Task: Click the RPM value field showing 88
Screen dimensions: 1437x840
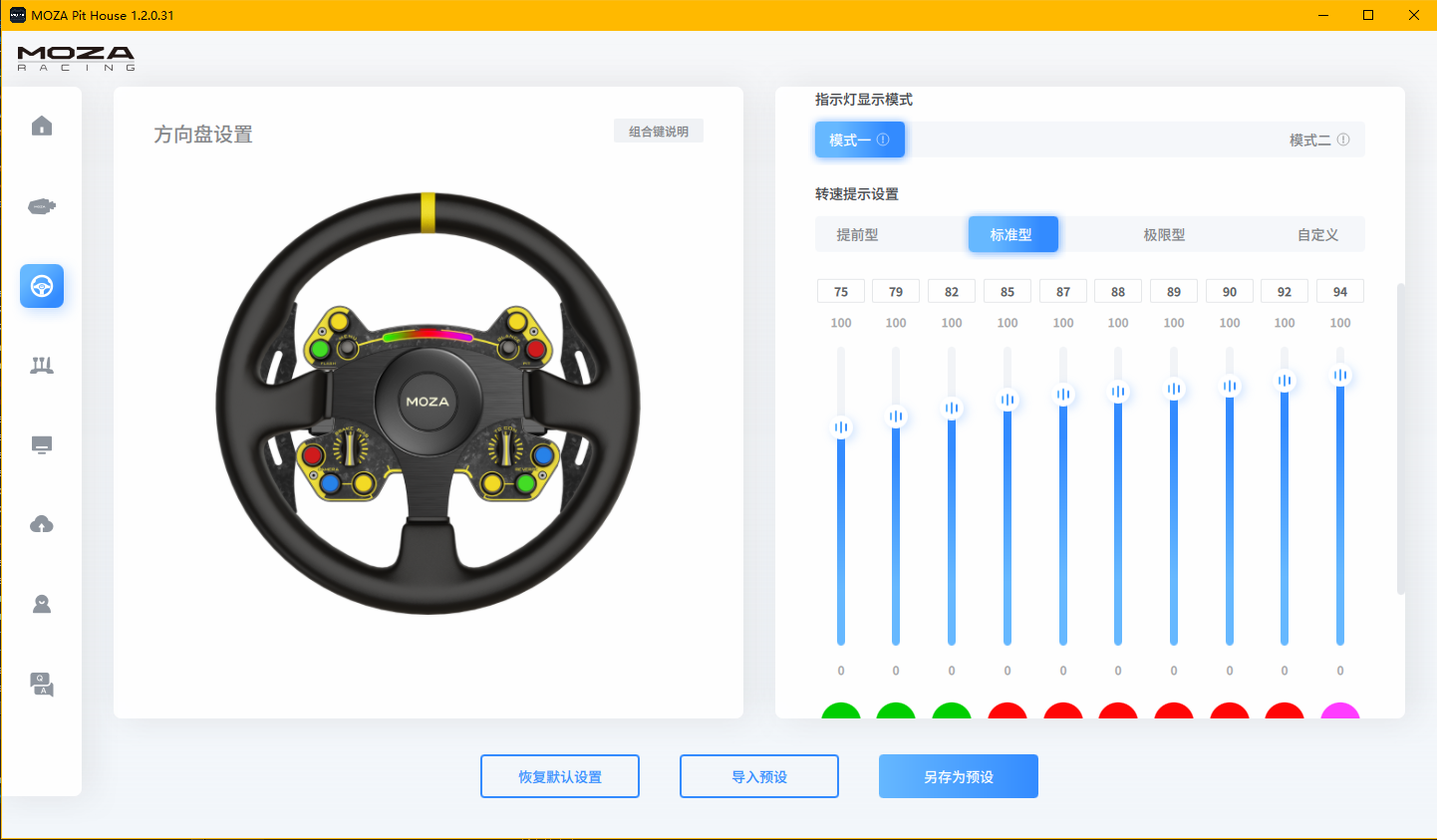Action: pos(1118,292)
